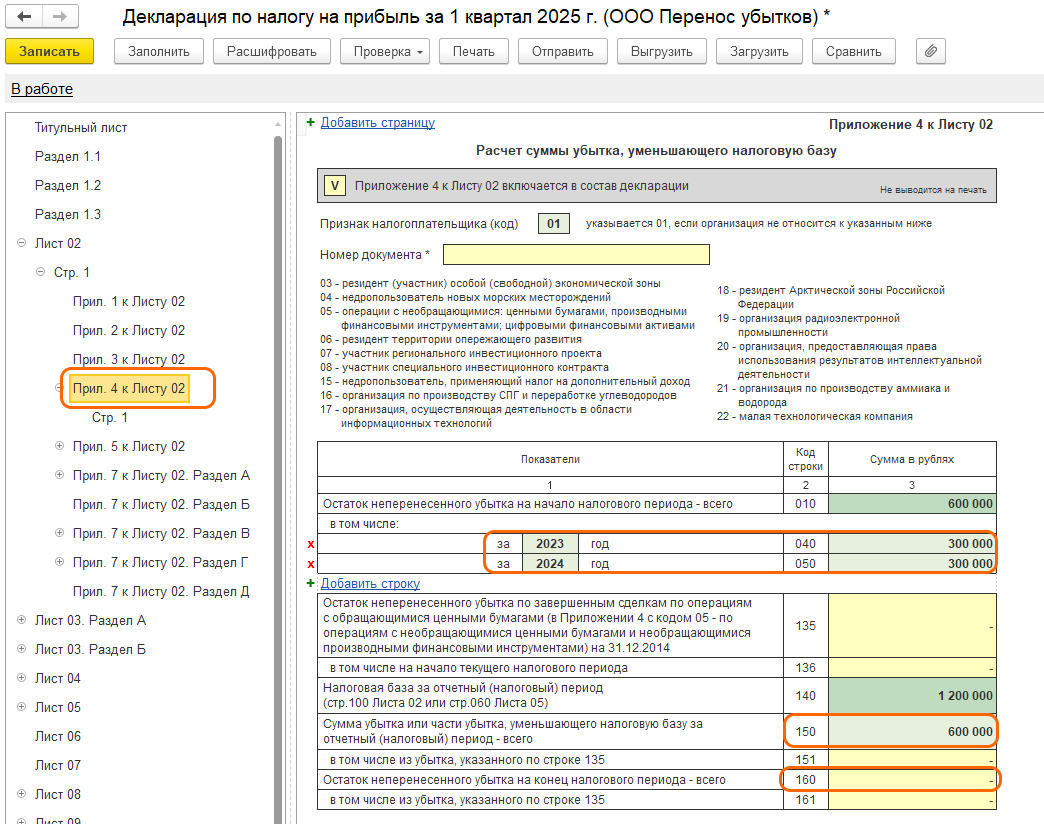Click green plus next to Добавить страницу

tap(310, 123)
